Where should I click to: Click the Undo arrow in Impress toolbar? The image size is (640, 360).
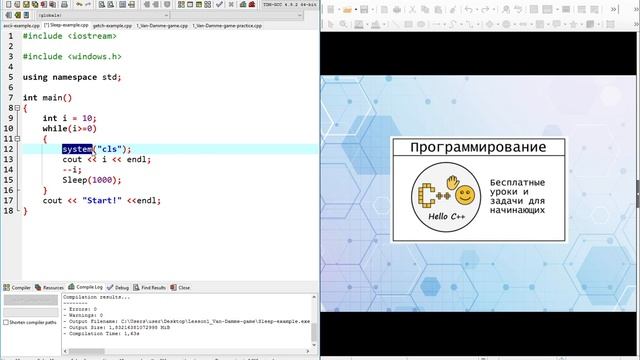click(469, 9)
